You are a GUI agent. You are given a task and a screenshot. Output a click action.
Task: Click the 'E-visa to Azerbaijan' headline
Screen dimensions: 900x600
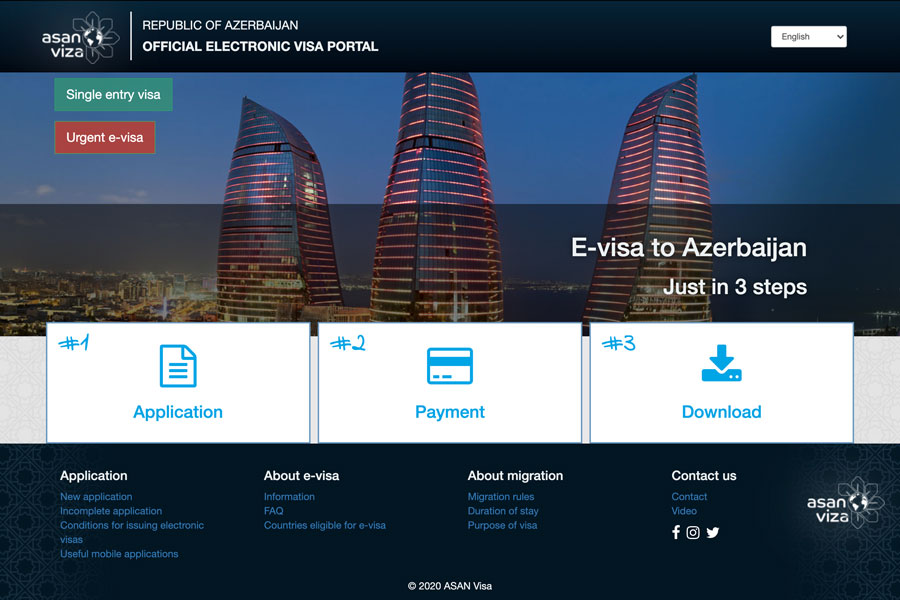tap(689, 248)
